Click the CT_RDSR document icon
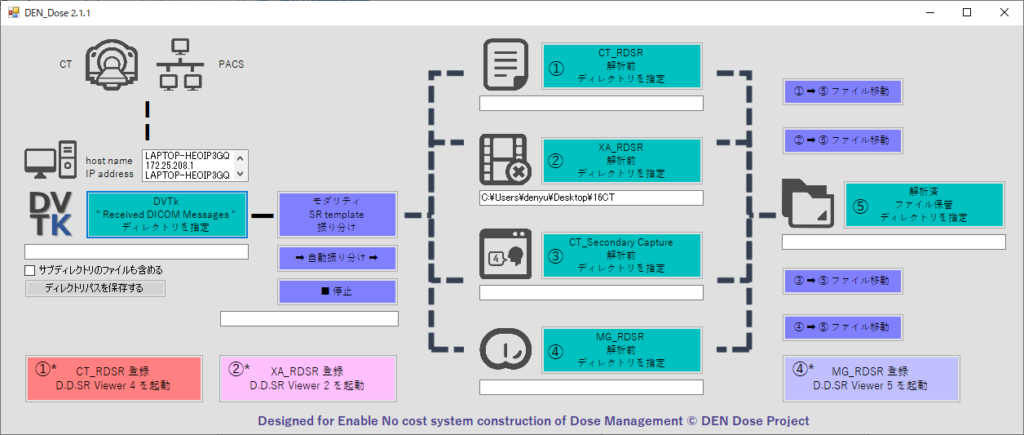 (x=507, y=66)
